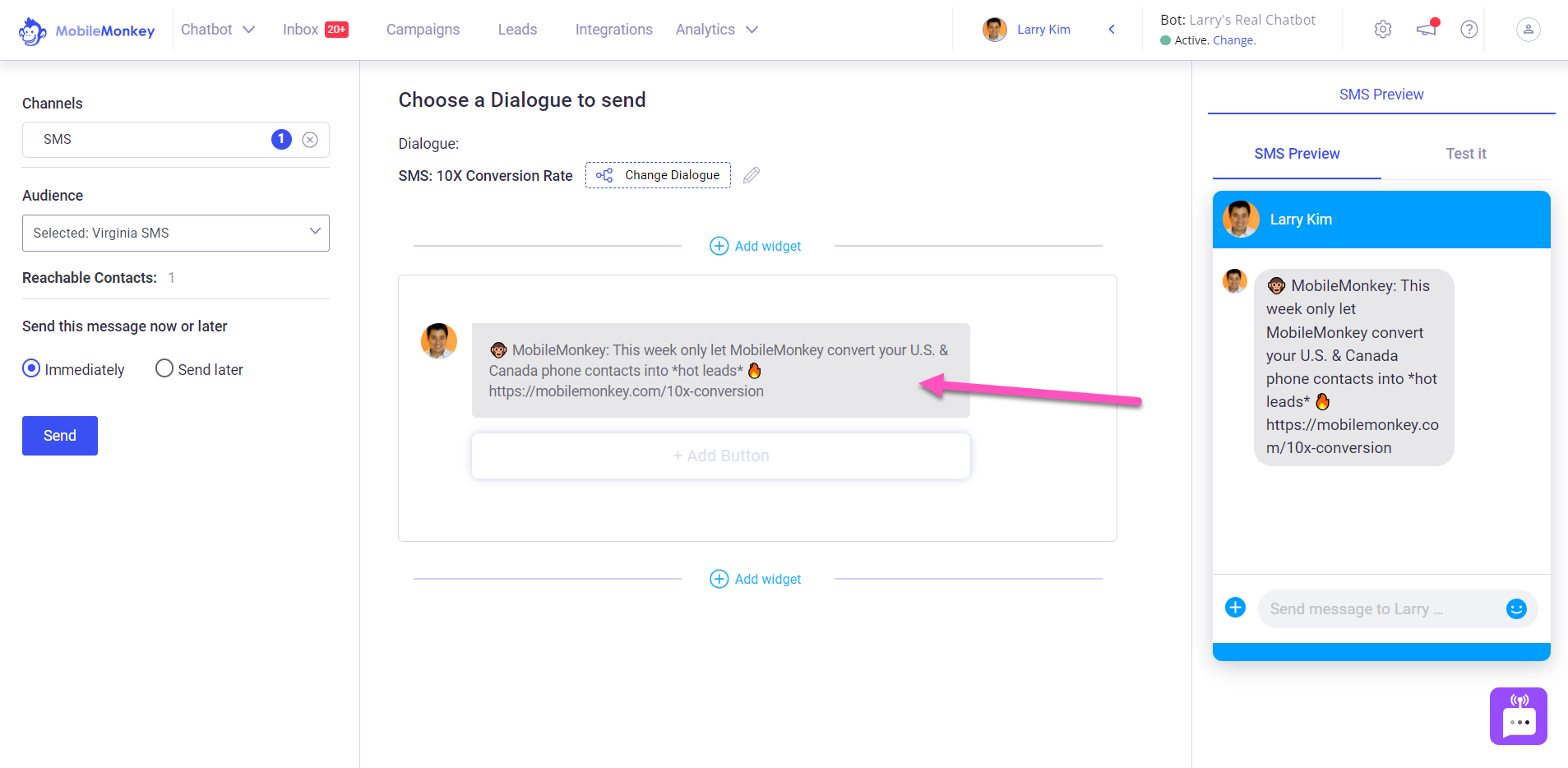Click the Change Dialogue button
1568x768 pixels.
(x=657, y=174)
